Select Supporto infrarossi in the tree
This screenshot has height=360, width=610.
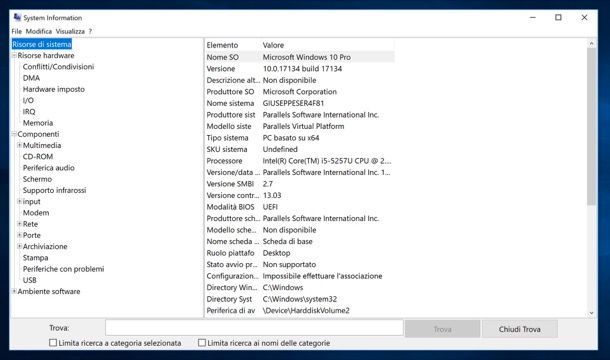tap(54, 190)
